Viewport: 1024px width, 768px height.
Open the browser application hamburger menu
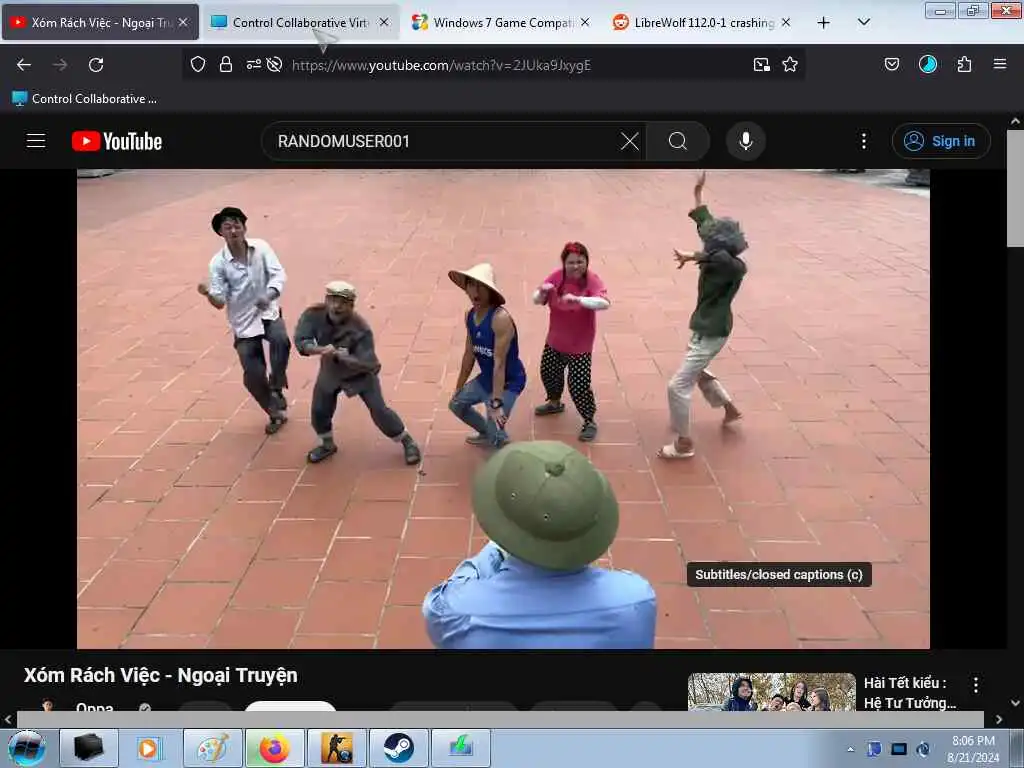(999, 64)
